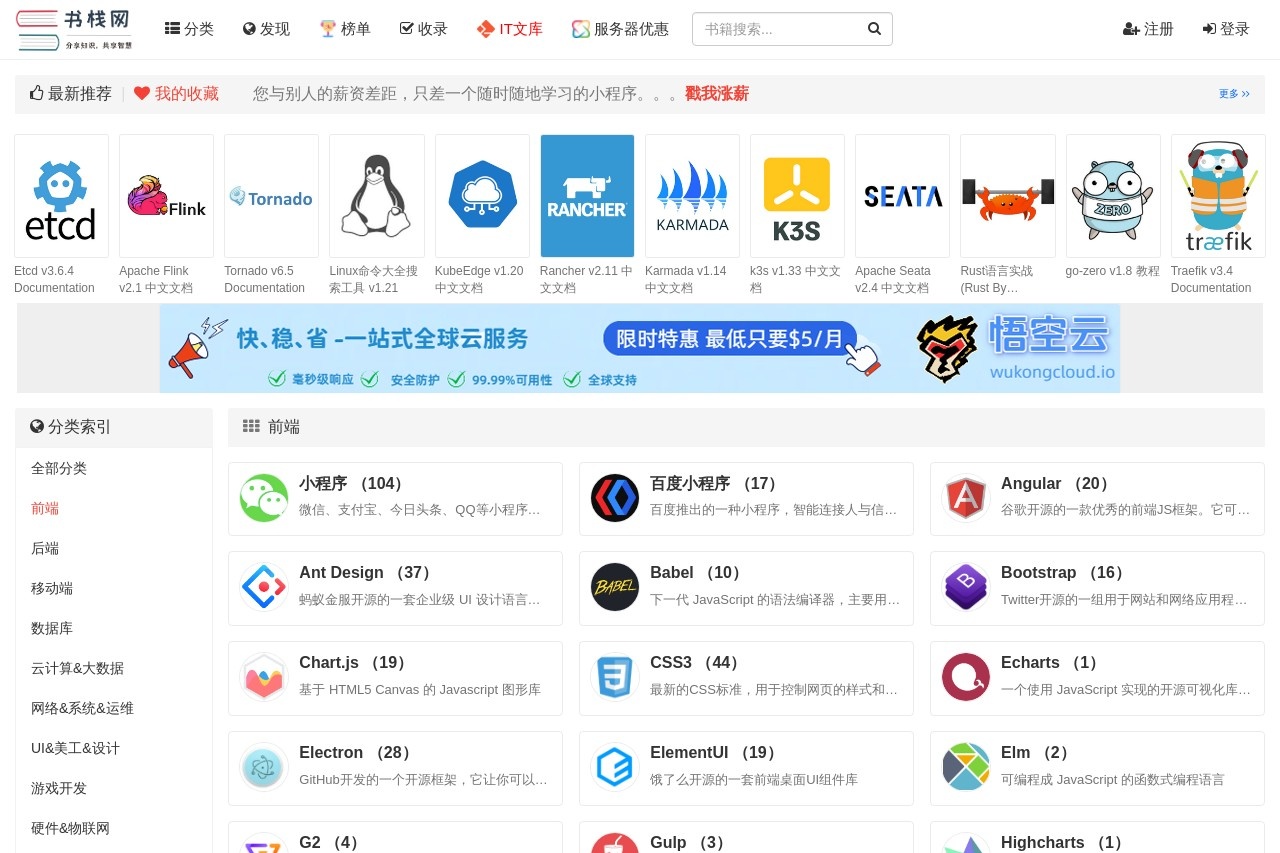Open the Bootstrap （16） category title

click(1066, 573)
